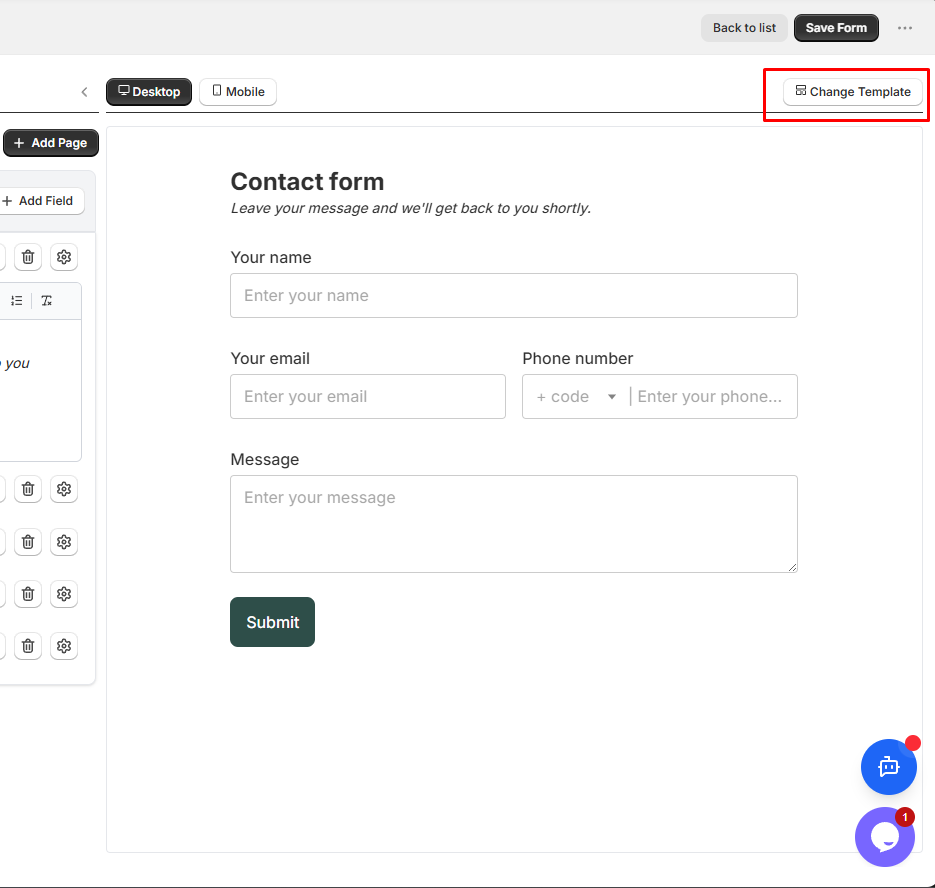Open the phone country code dropdown
Image resolution: width=935 pixels, height=888 pixels.
(x=576, y=397)
